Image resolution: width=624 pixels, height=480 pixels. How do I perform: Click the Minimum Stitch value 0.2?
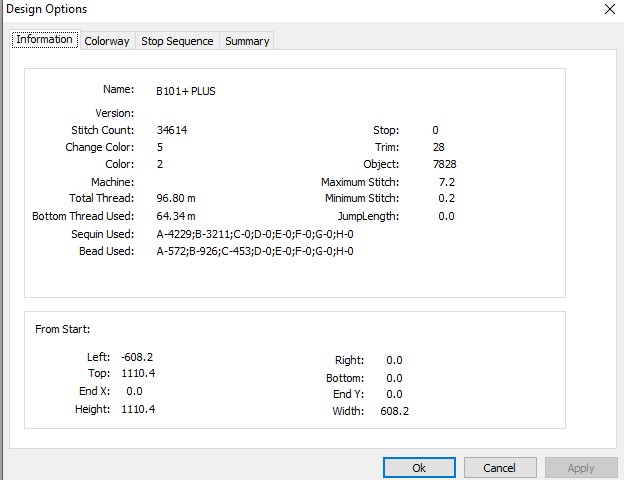click(447, 198)
